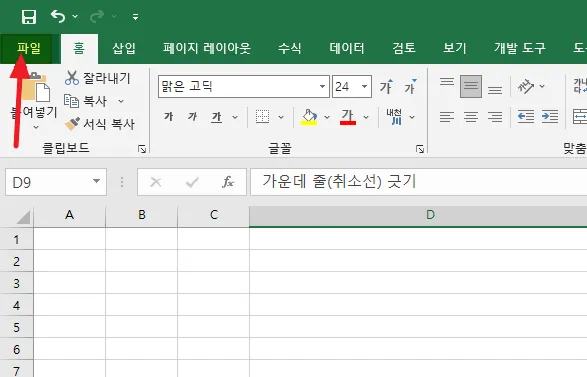Open the 클립보드 group dialog launcher
The image size is (587, 377).
[x=142, y=149]
